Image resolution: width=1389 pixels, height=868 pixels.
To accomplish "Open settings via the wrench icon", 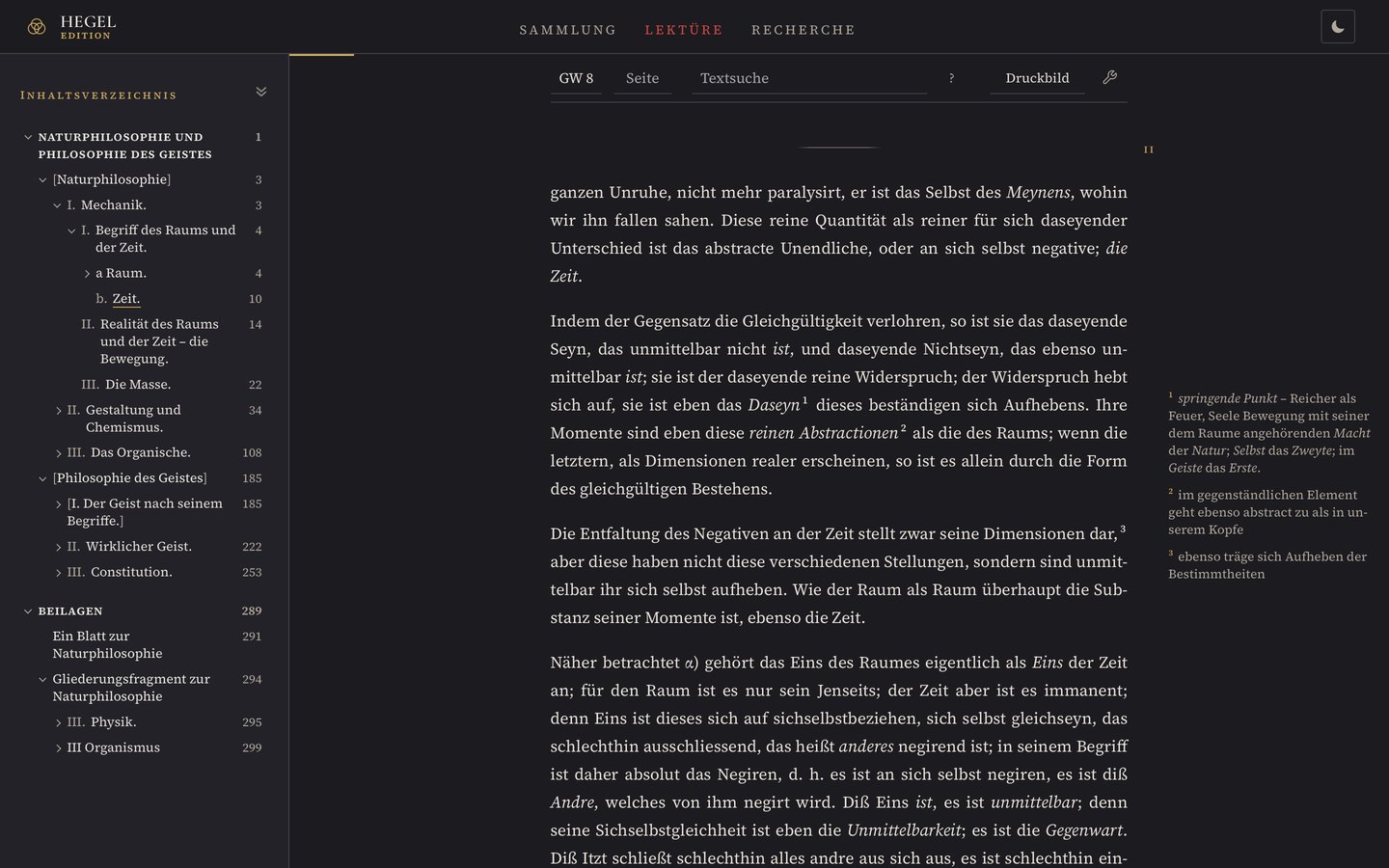I will click(x=1110, y=77).
